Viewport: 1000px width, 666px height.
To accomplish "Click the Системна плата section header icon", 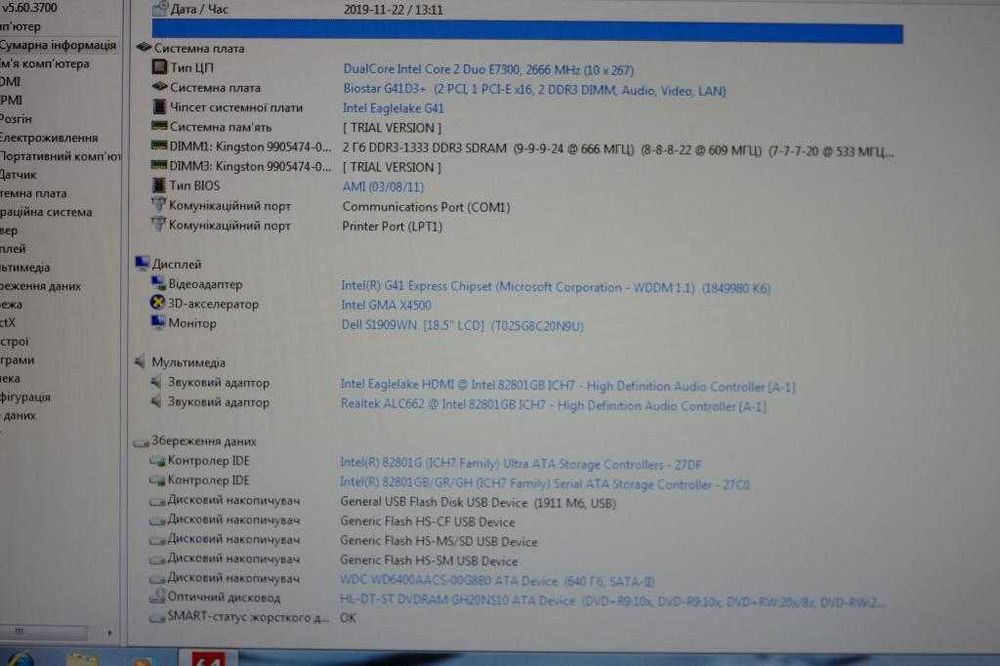I will (x=143, y=47).
